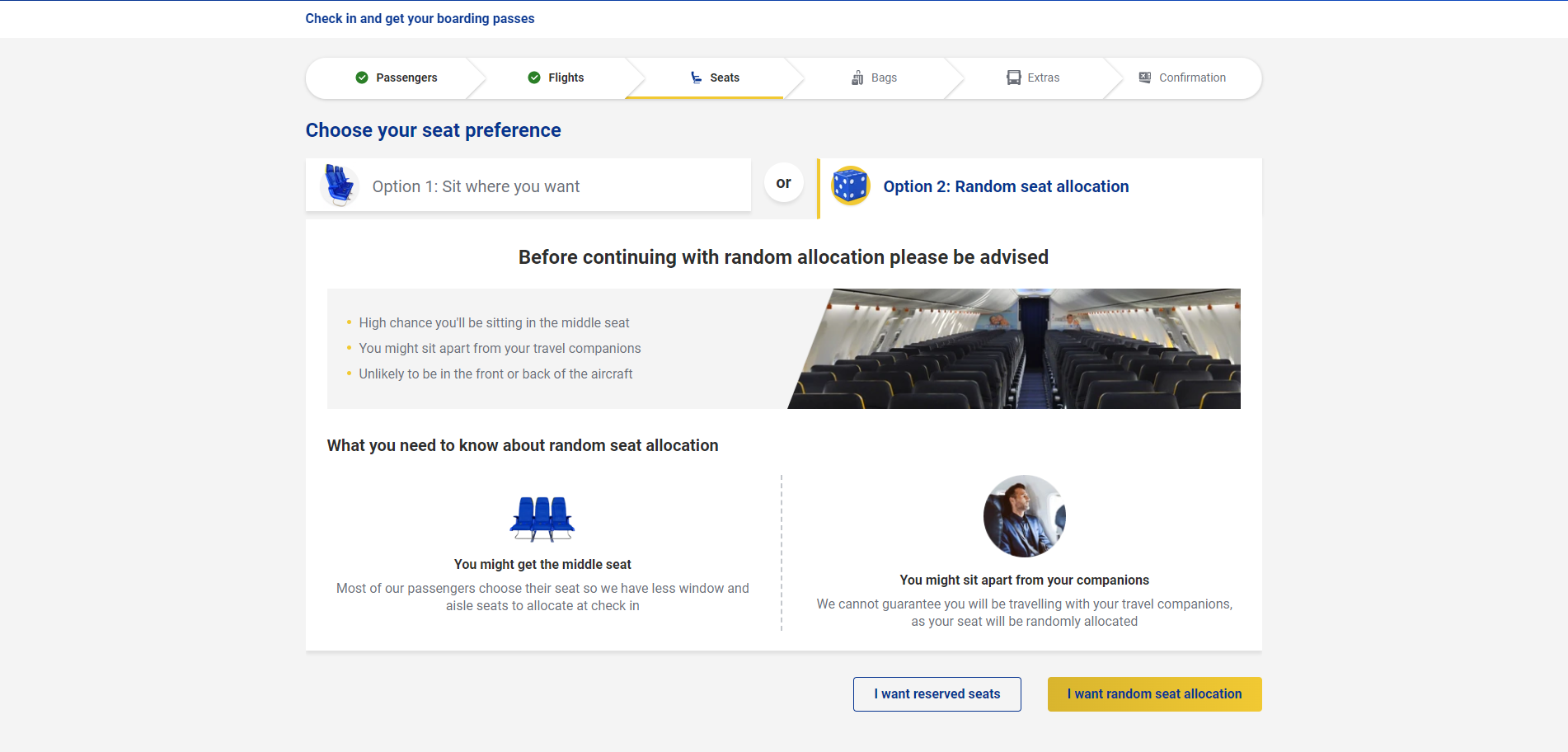Click the Check in and get boarding passes heading
This screenshot has height=752, width=1568.
[x=420, y=18]
